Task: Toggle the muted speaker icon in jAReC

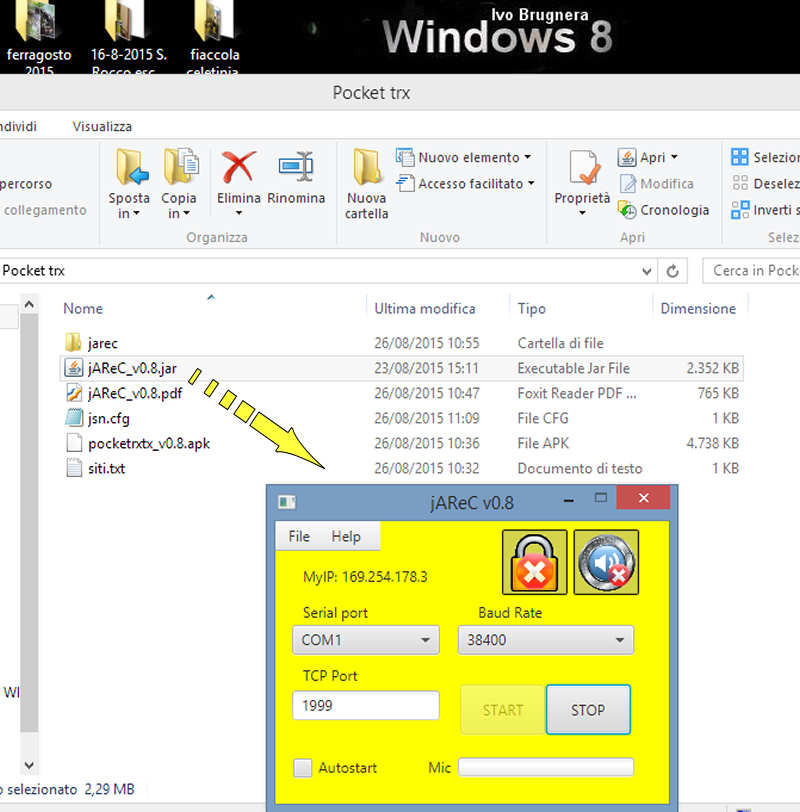Action: click(606, 562)
